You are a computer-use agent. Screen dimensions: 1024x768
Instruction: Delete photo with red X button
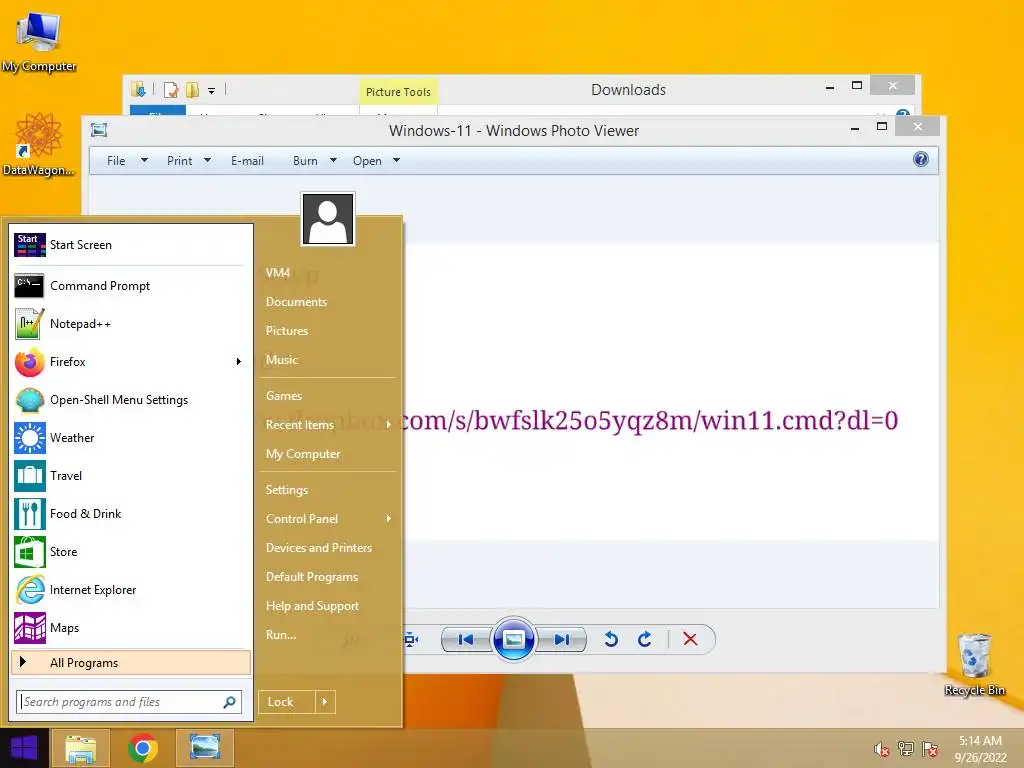point(690,639)
